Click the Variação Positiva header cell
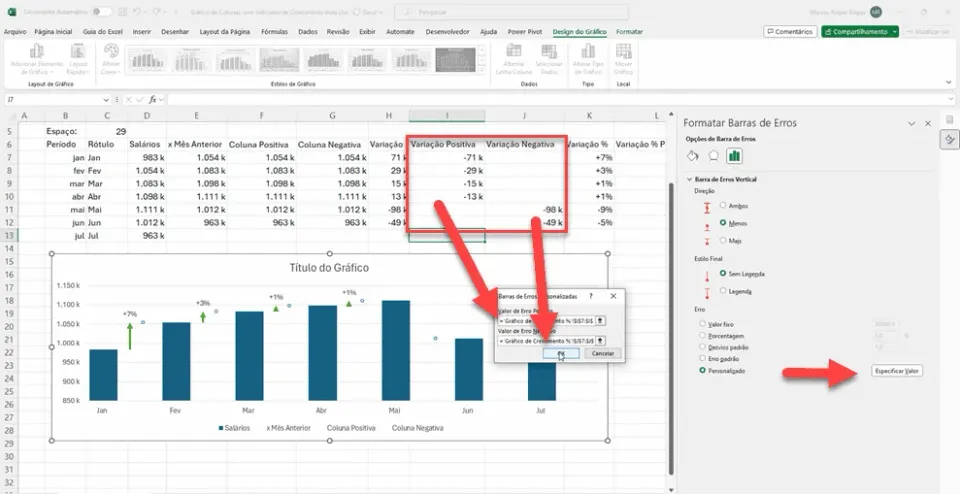This screenshot has width=960, height=494. [446, 144]
